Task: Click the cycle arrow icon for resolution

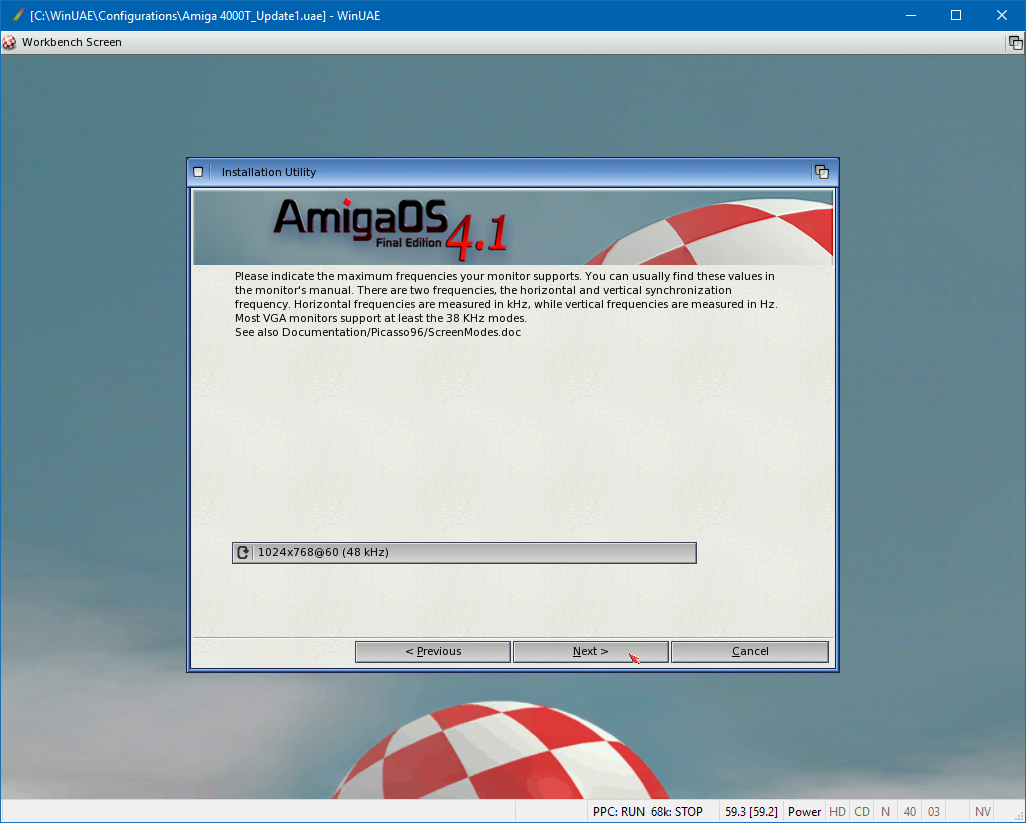Action: click(243, 552)
